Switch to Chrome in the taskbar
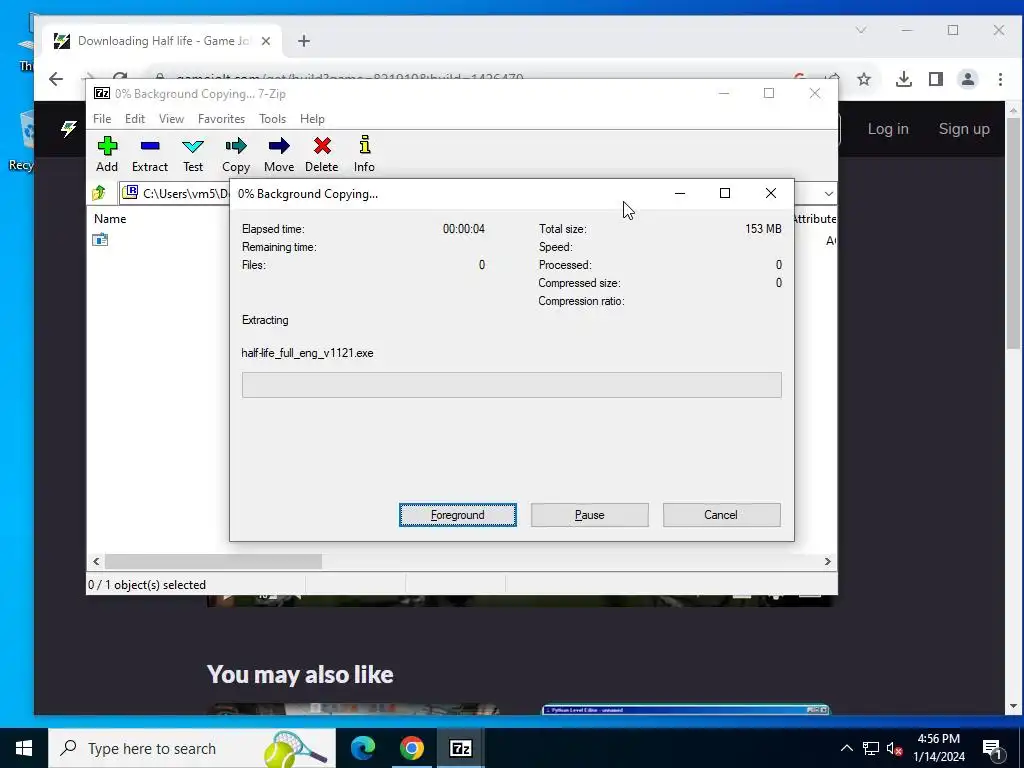 pos(411,748)
